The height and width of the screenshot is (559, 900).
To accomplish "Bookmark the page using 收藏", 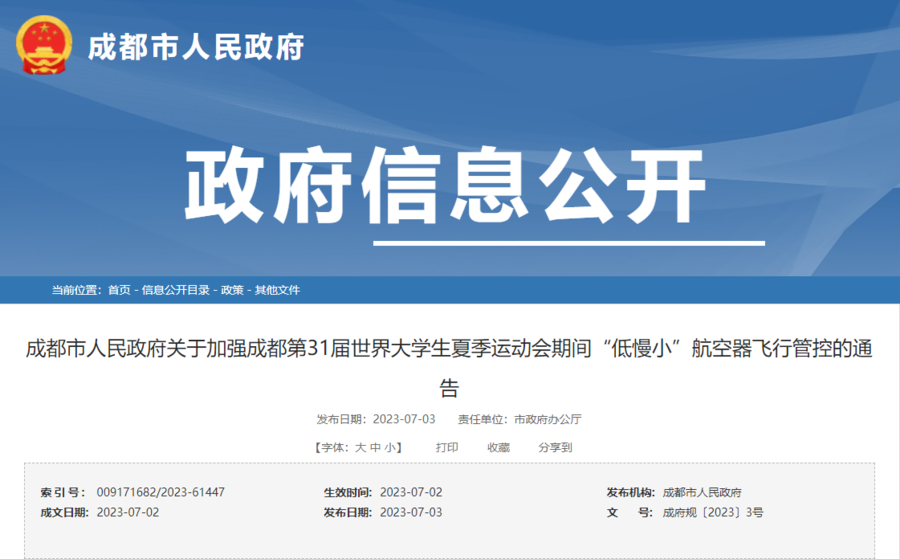I will pyautogui.click(x=498, y=448).
